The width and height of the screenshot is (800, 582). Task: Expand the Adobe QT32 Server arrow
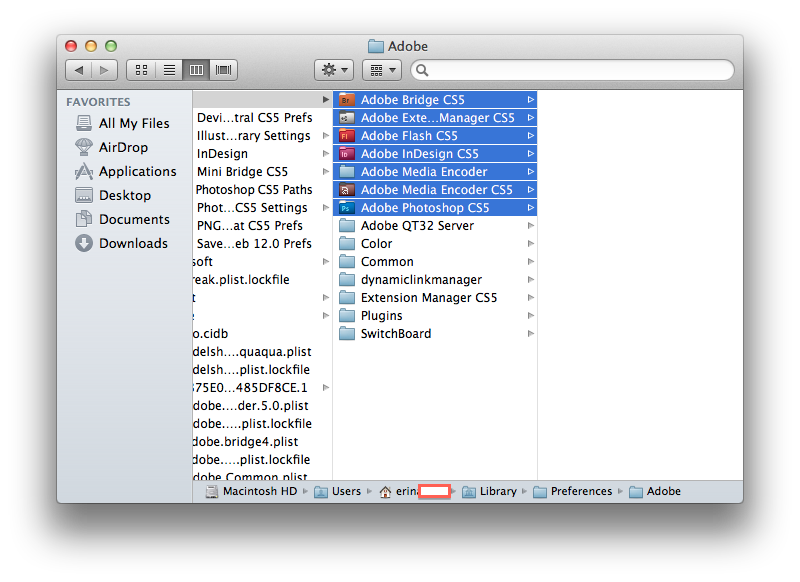point(531,225)
